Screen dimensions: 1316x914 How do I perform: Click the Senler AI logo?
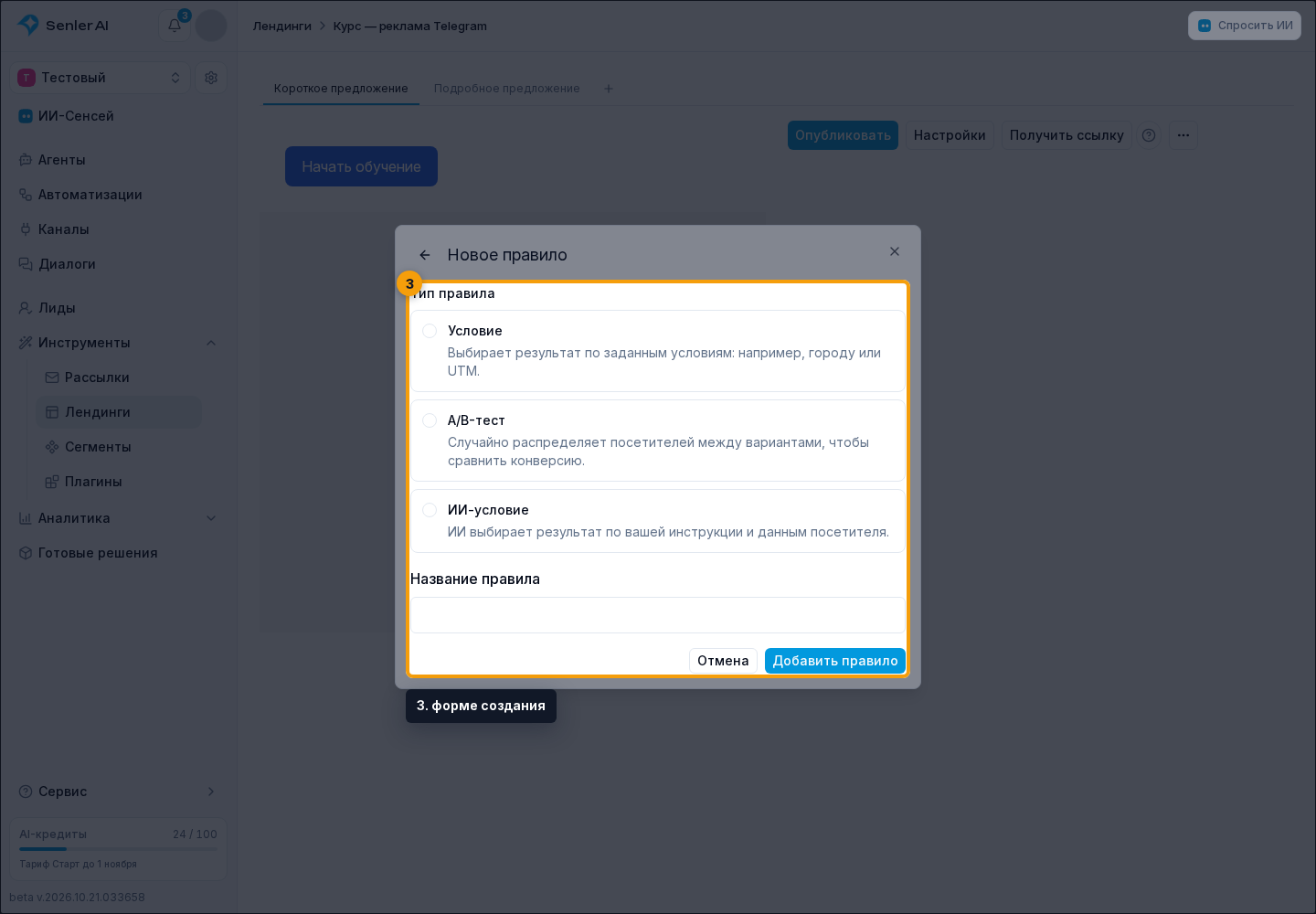(63, 26)
